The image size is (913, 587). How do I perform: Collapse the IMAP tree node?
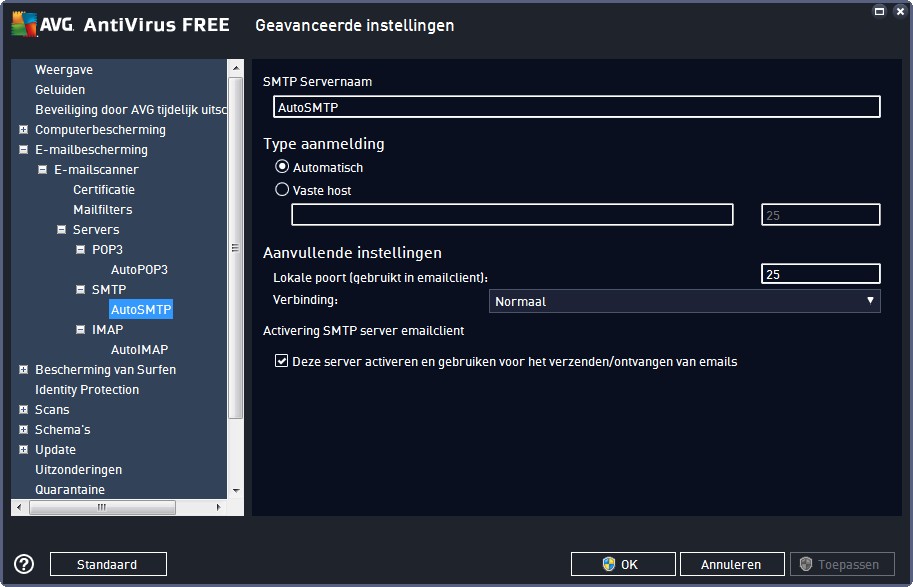click(80, 330)
